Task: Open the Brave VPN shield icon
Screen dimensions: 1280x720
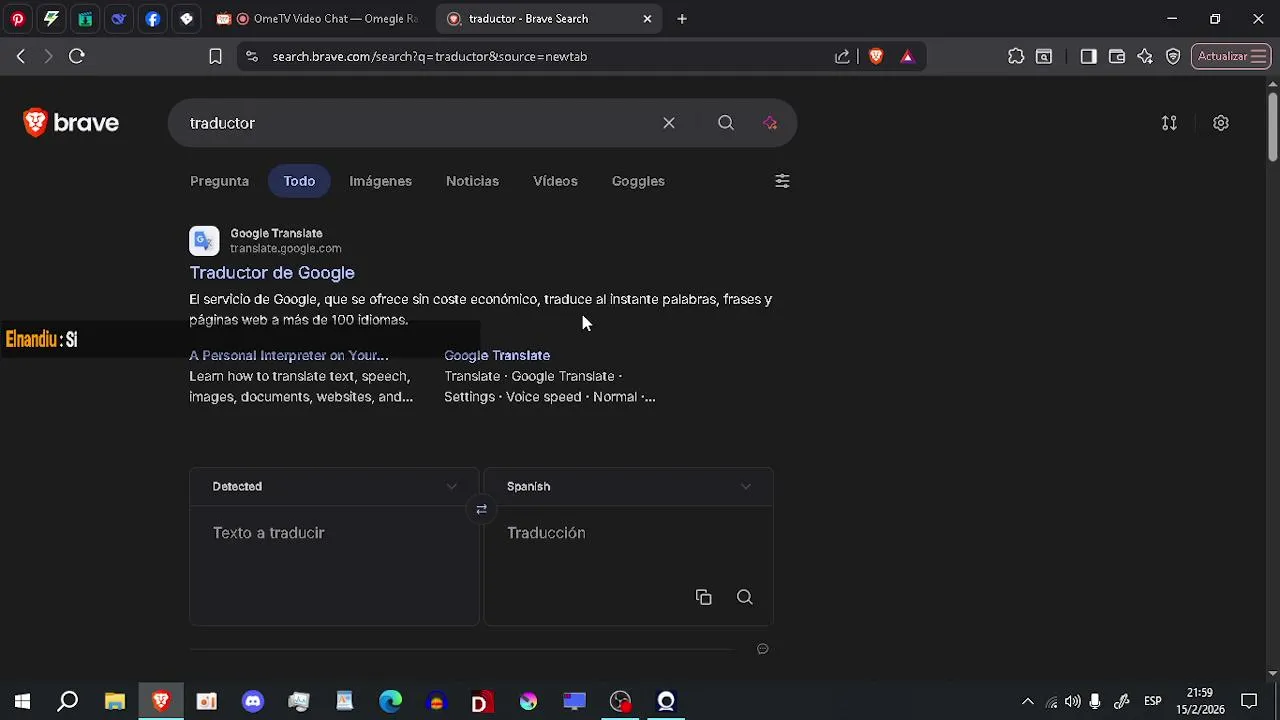Action: tap(1173, 56)
